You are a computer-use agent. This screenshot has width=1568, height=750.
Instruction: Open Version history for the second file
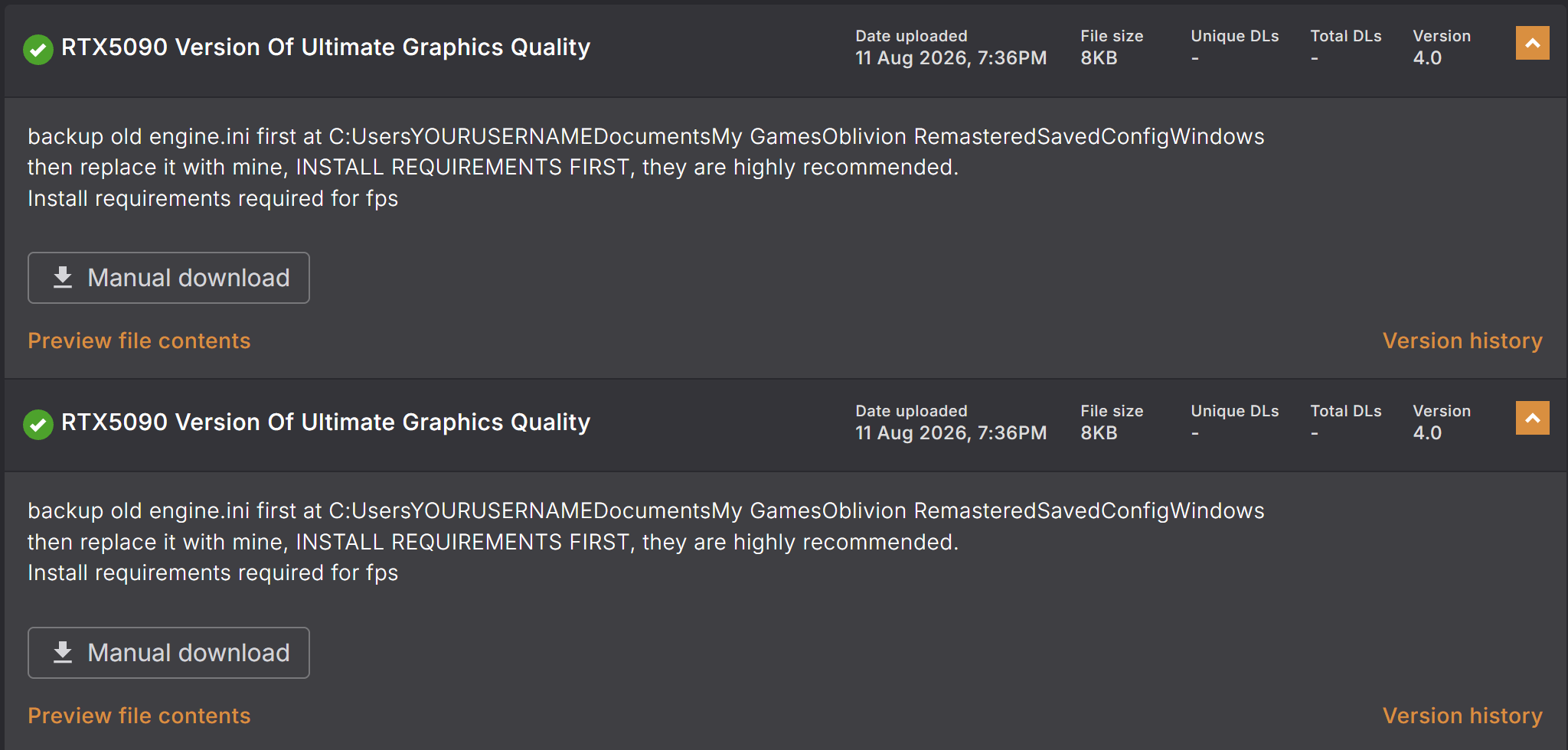coord(1462,716)
